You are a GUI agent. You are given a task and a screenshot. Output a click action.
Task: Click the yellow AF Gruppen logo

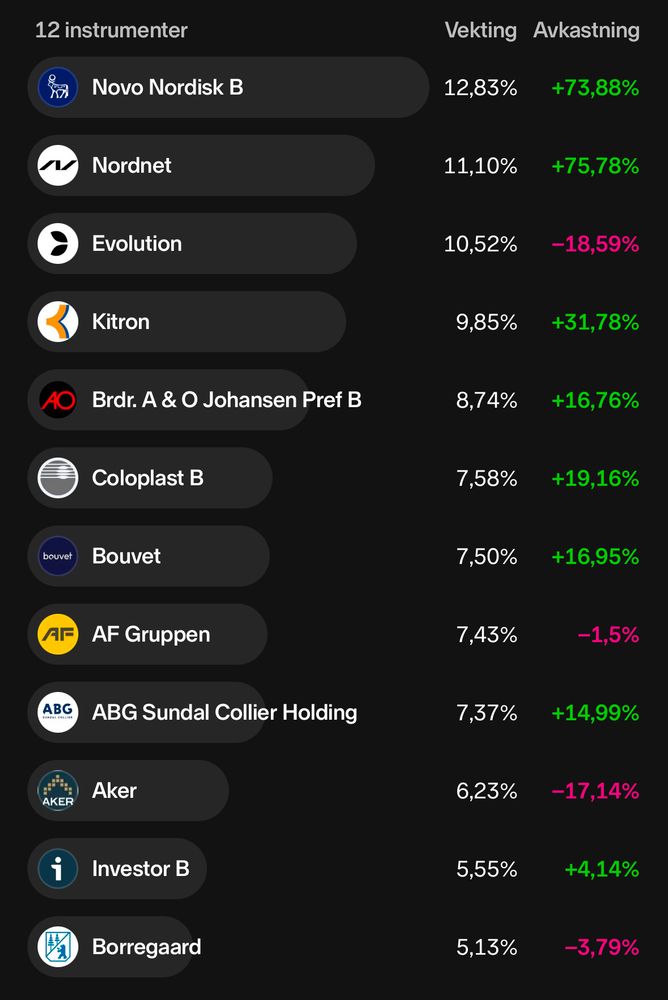(x=57, y=634)
